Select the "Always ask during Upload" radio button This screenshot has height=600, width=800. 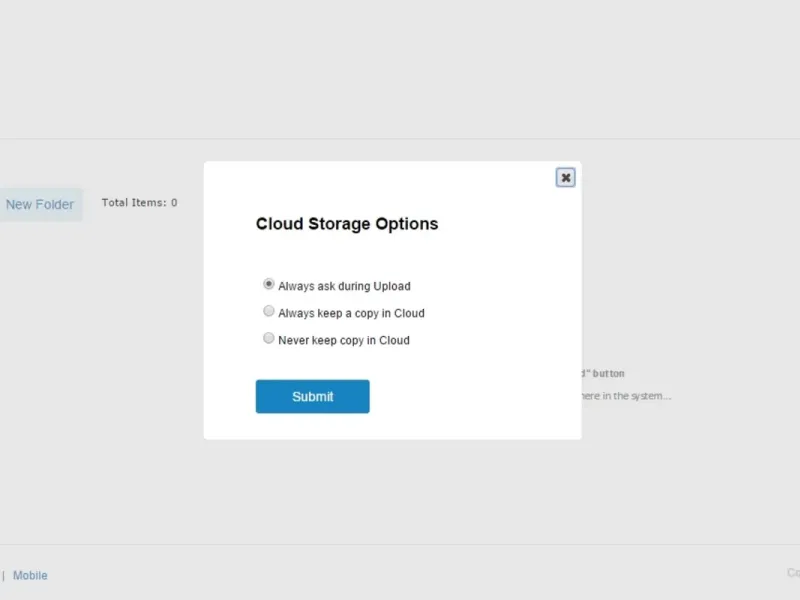pos(269,285)
